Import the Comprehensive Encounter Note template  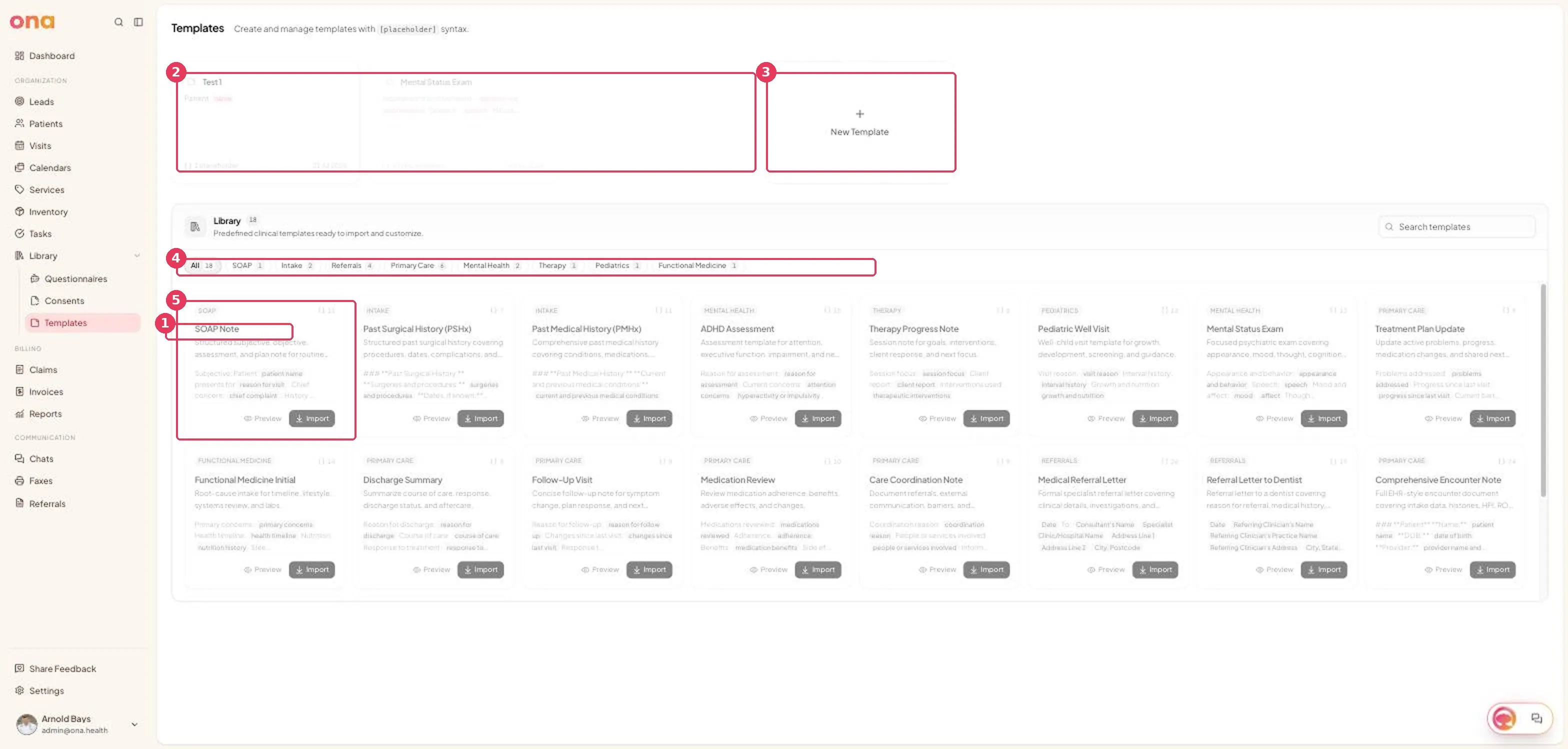pyautogui.click(x=1492, y=569)
